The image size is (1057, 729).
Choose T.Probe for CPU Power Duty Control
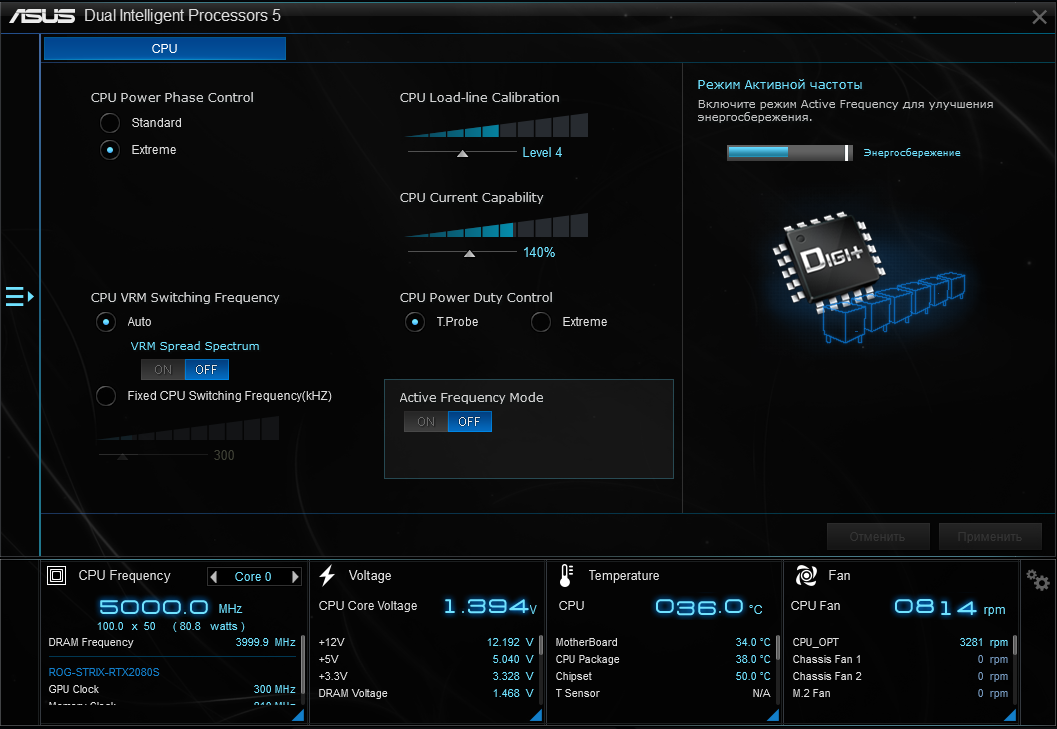415,322
